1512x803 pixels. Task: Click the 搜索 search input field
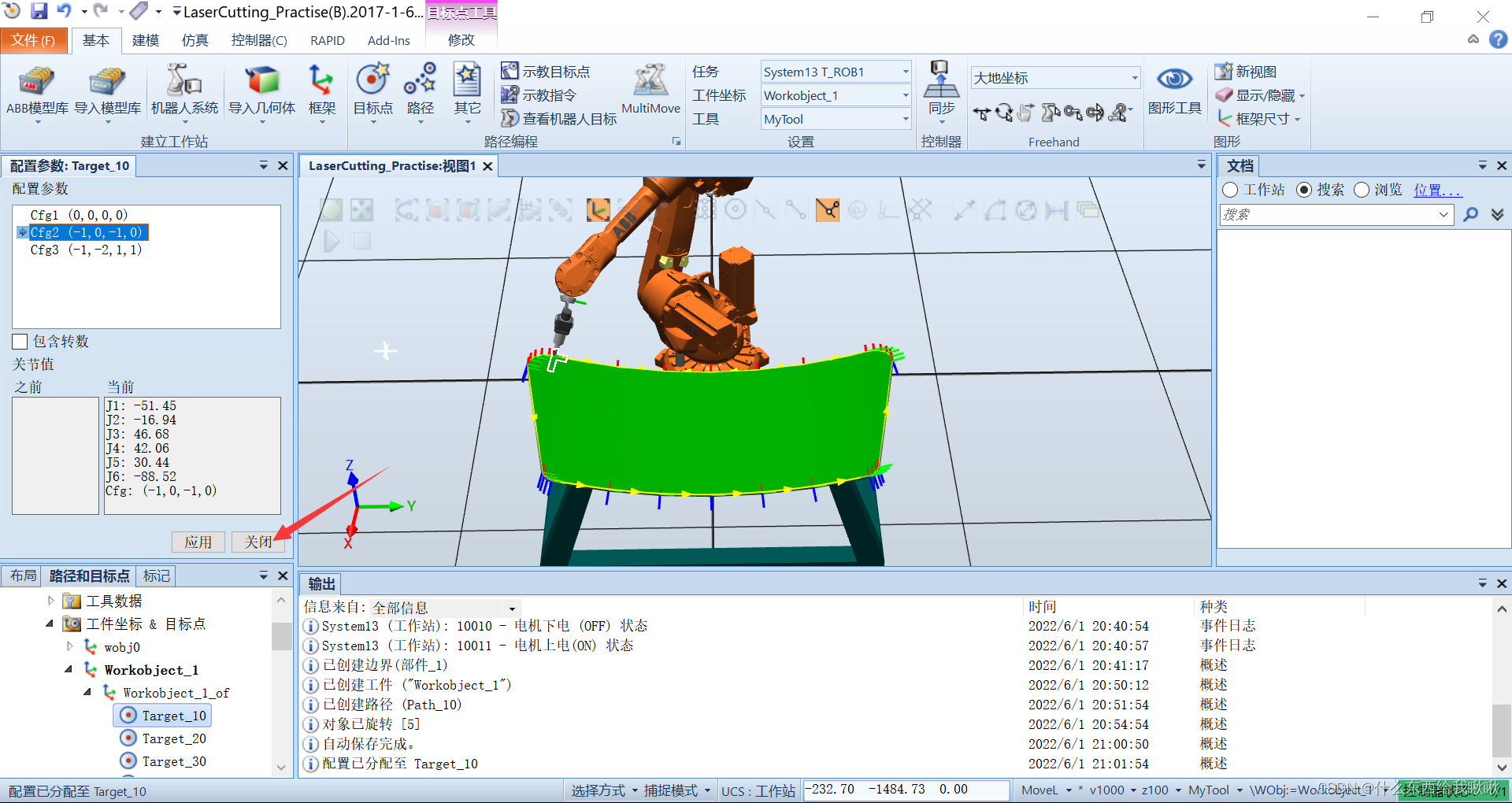[x=1336, y=214]
